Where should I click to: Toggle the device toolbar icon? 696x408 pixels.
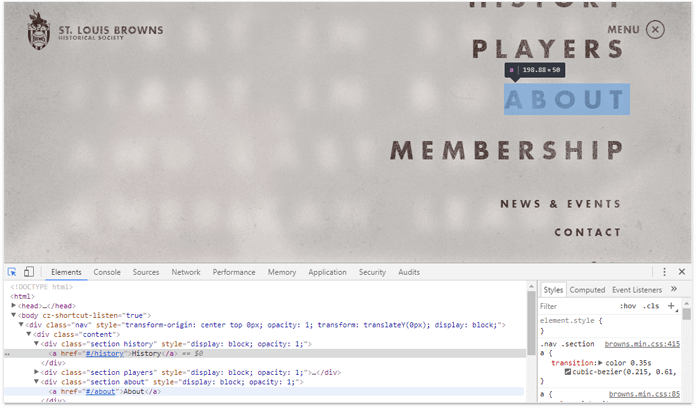[x=29, y=272]
